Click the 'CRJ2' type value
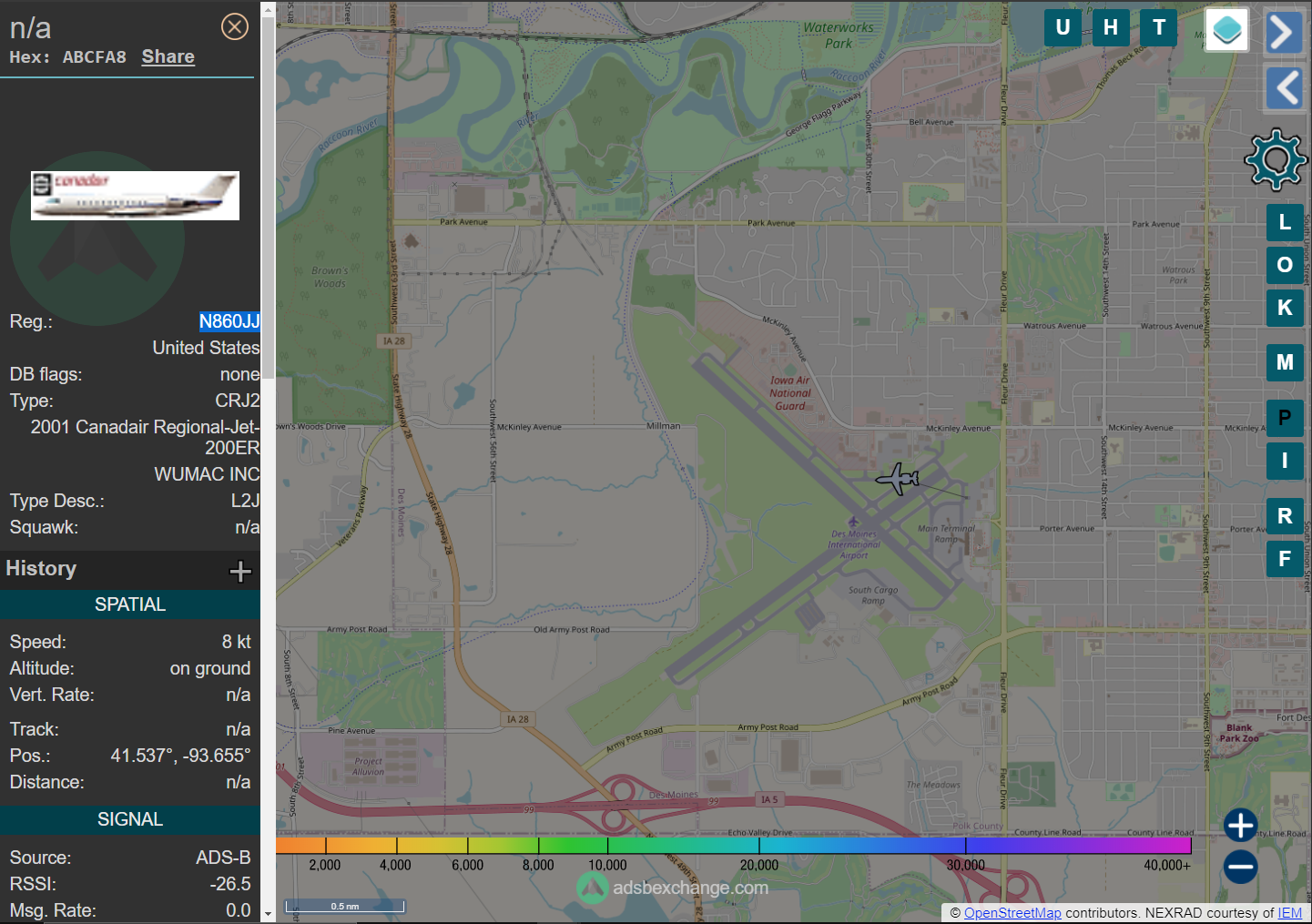The width and height of the screenshot is (1312, 924). [237, 401]
